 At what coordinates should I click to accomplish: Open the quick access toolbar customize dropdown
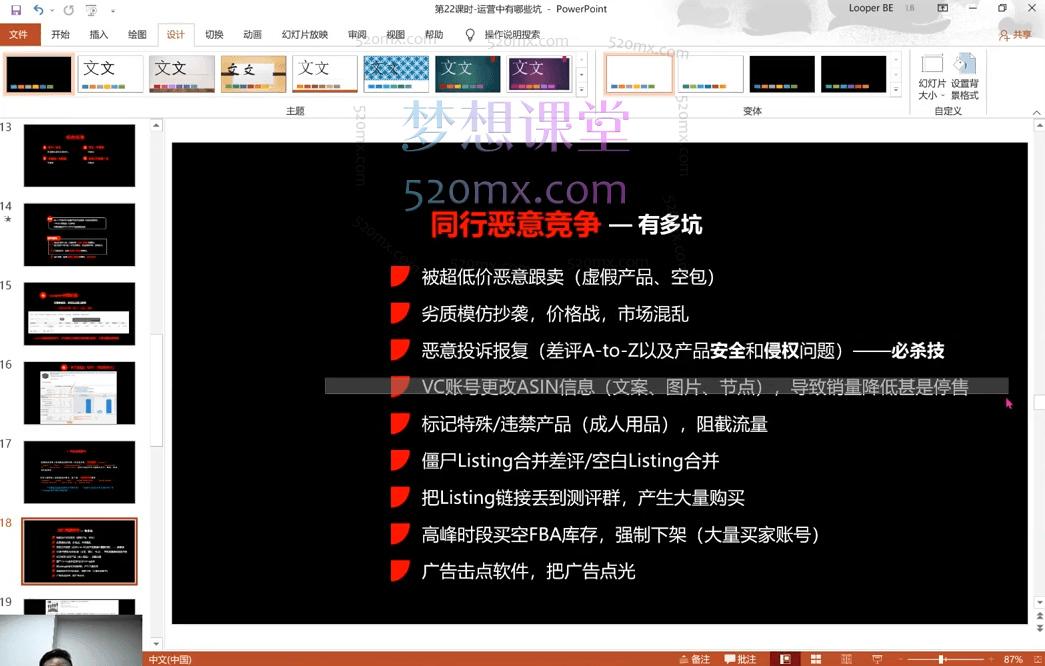(x=113, y=9)
